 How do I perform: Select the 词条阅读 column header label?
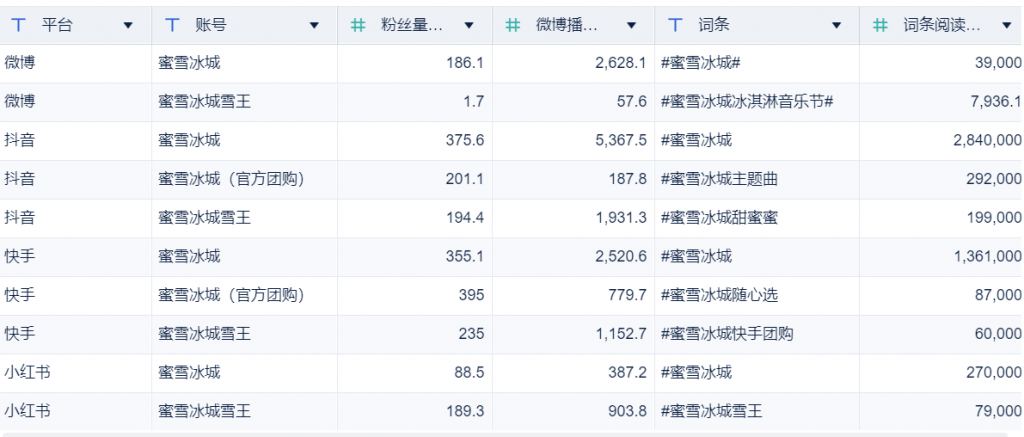point(942,25)
